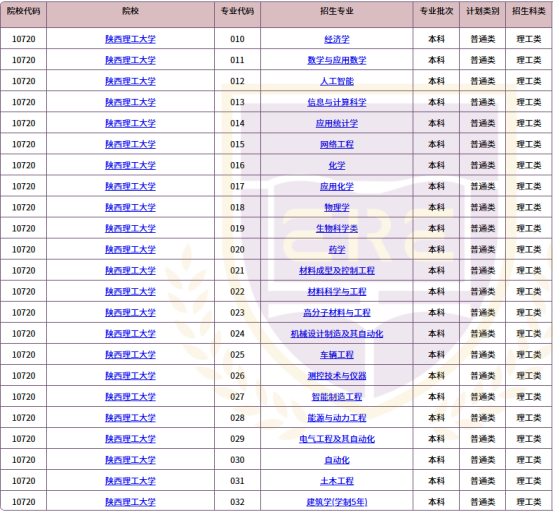Select 10720 cell in the 土木工程 row
Image resolution: width=554 pixels, height=513 pixels.
(24, 481)
